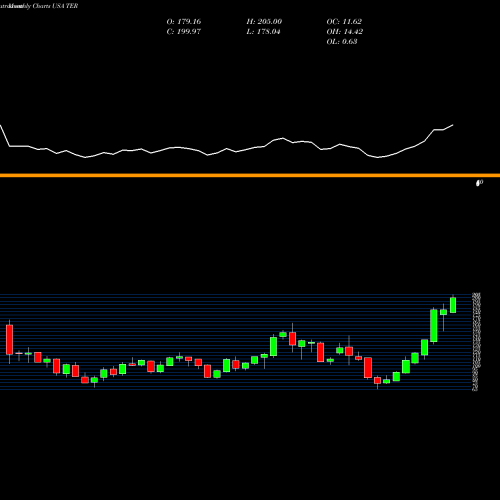This screenshot has height=500, width=500.
Task: Click the low price value L: 178.04
Action: pos(263,32)
